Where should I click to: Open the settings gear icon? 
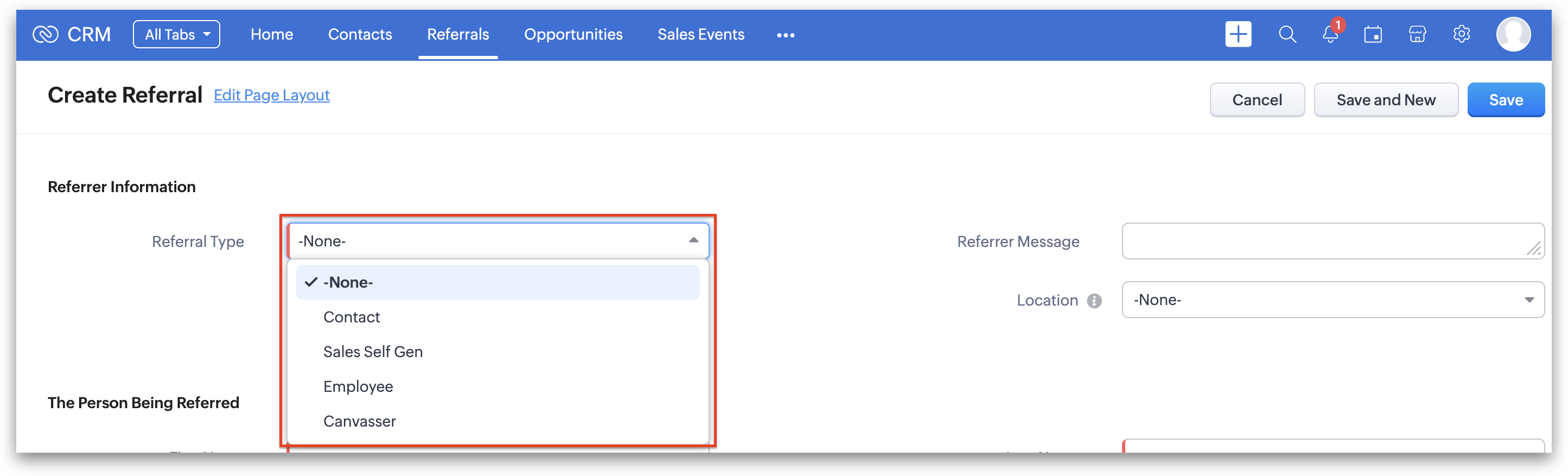1461,35
